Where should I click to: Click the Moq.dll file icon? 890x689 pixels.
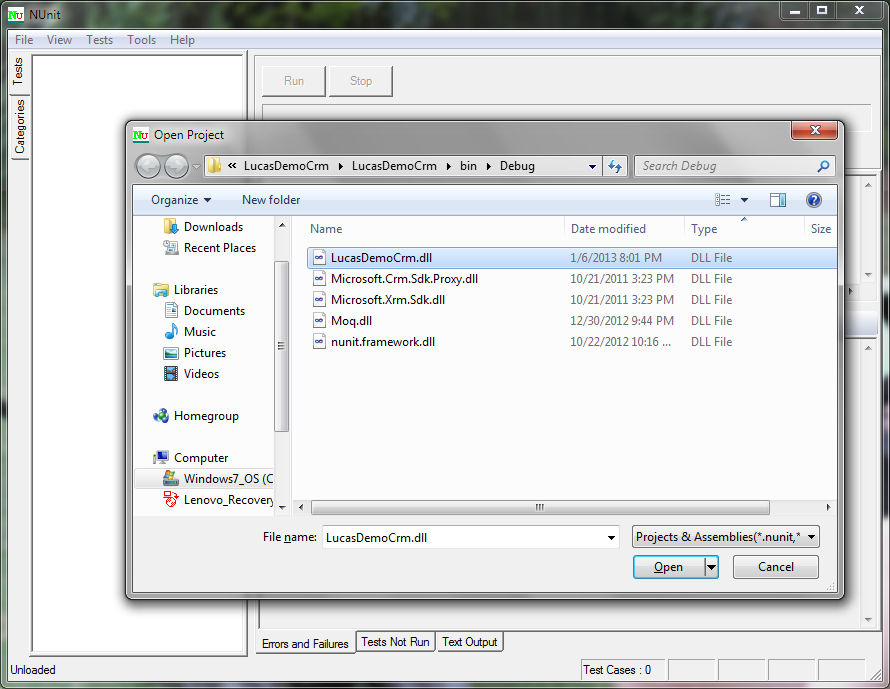point(320,321)
